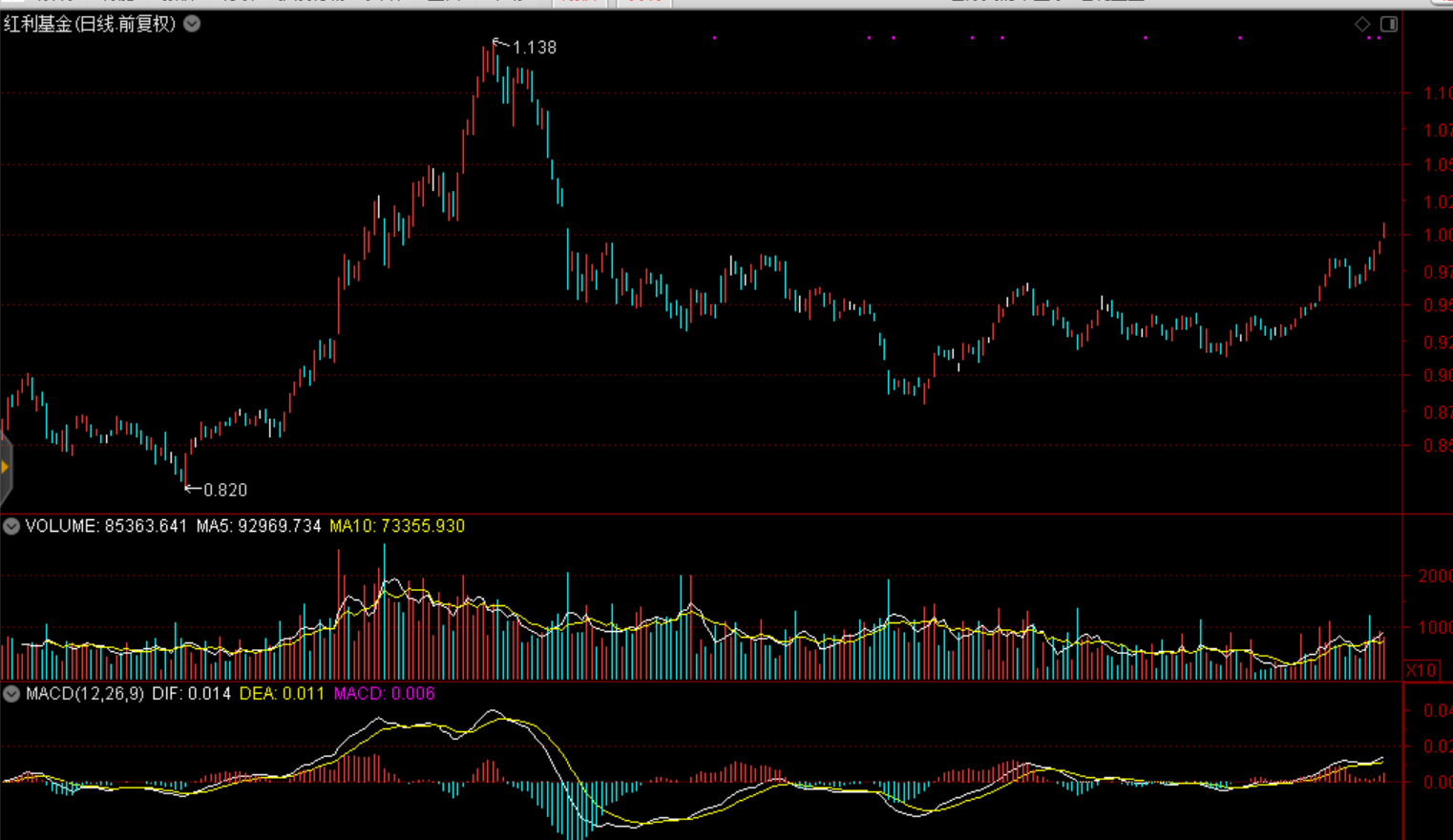1453x840 pixels.
Task: Click the 2000 level on volume axis
Action: pos(1435,576)
